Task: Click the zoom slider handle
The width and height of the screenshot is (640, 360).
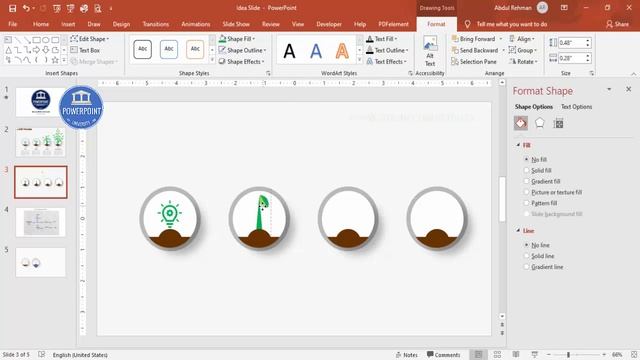Action: click(568, 355)
